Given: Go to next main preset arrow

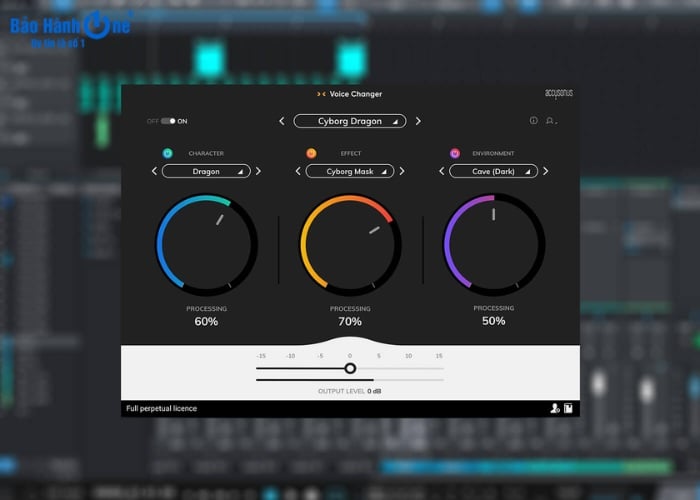Looking at the screenshot, I should point(418,121).
